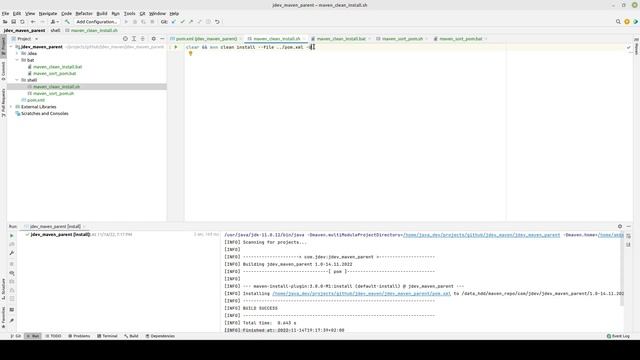The width and height of the screenshot is (640, 360).
Task: Open the Refactor menu
Action: (84, 13)
